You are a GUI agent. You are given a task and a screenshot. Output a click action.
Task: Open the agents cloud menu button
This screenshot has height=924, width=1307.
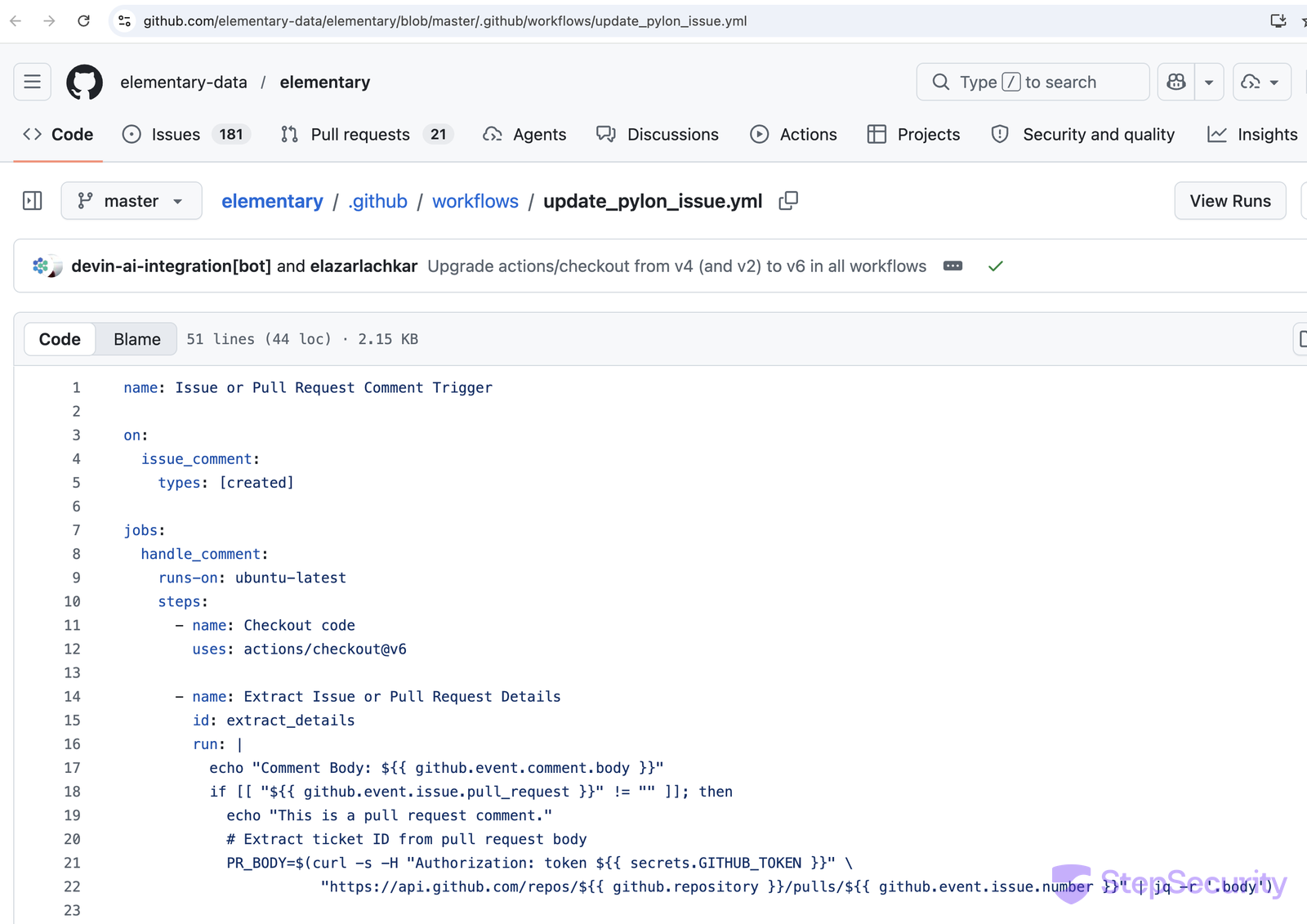(1261, 82)
